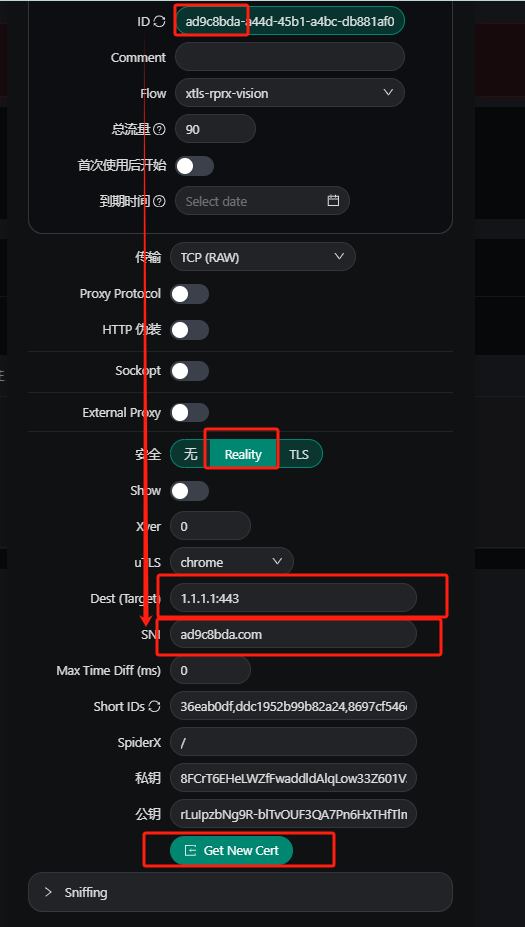Toggle the 首次使用后开始 switch
The width and height of the screenshot is (525, 927).
[195, 166]
